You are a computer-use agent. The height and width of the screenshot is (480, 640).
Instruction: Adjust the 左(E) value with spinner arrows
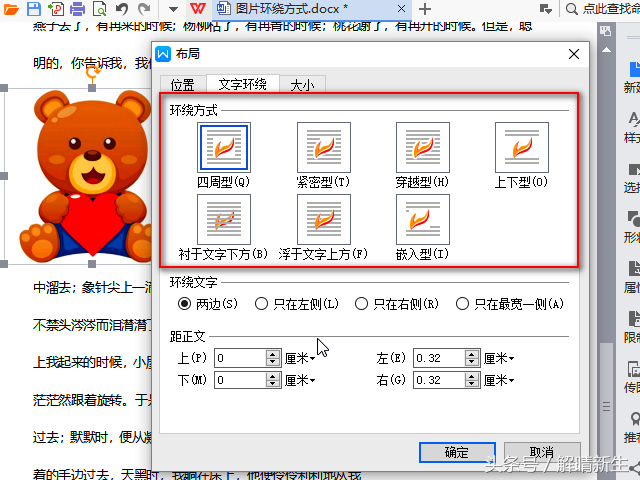pos(472,358)
